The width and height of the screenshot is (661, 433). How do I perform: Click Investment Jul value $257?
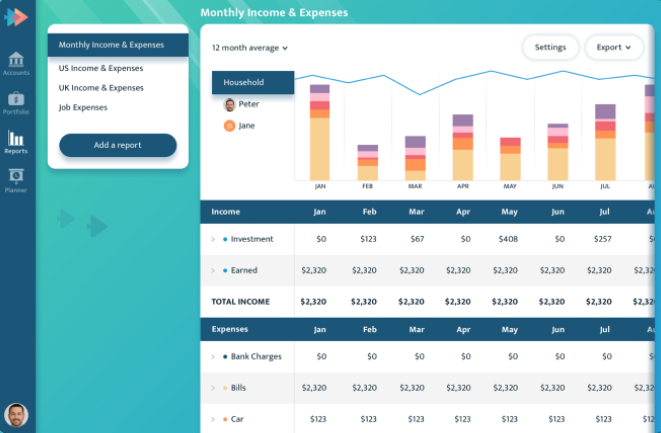point(602,239)
